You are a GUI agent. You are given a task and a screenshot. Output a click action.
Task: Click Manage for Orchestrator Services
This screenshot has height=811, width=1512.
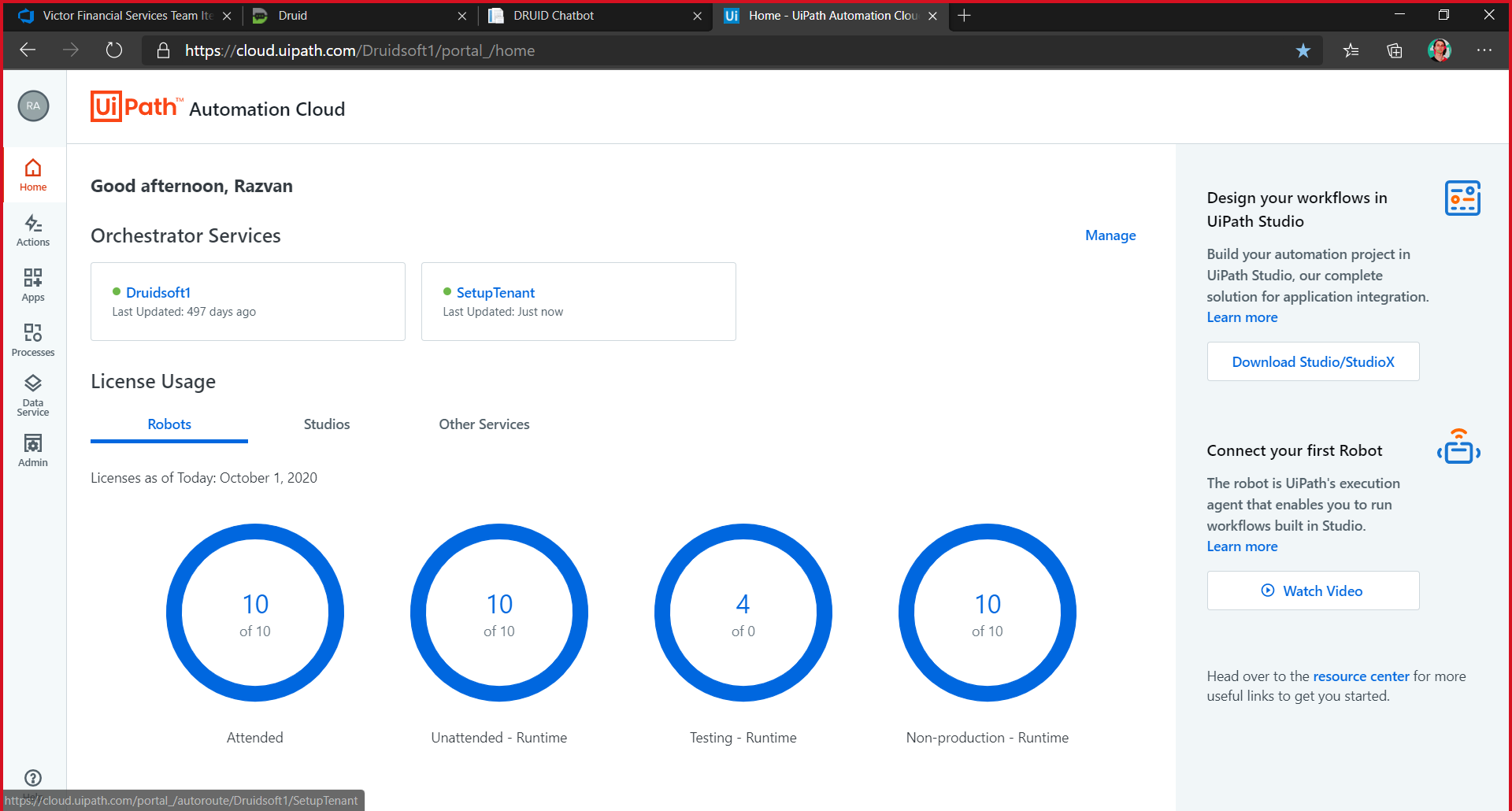pos(1110,235)
